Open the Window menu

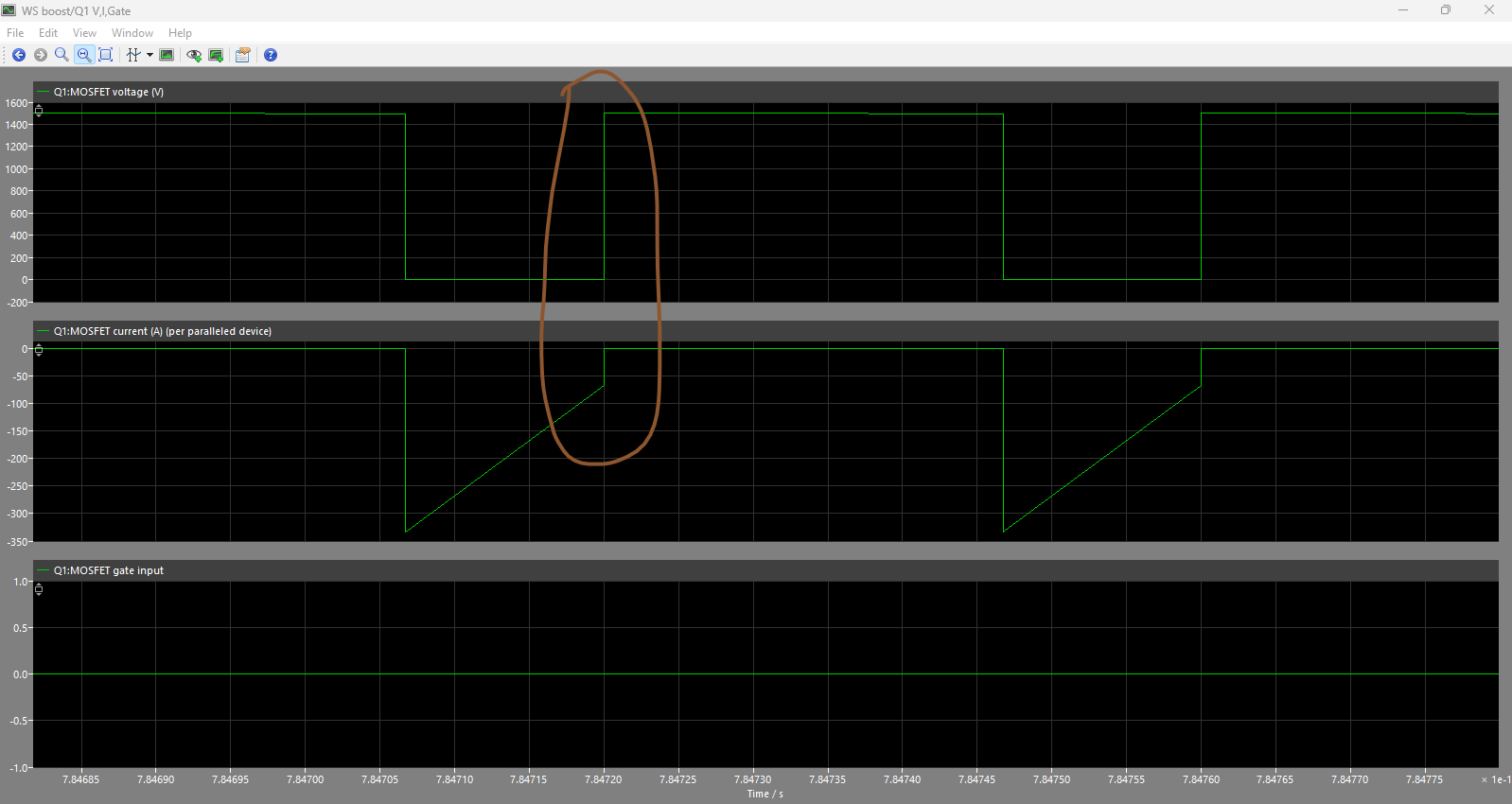coord(132,32)
